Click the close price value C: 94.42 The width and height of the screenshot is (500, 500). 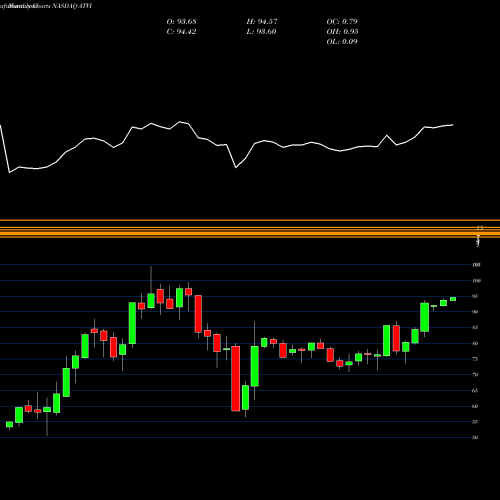coord(181,32)
